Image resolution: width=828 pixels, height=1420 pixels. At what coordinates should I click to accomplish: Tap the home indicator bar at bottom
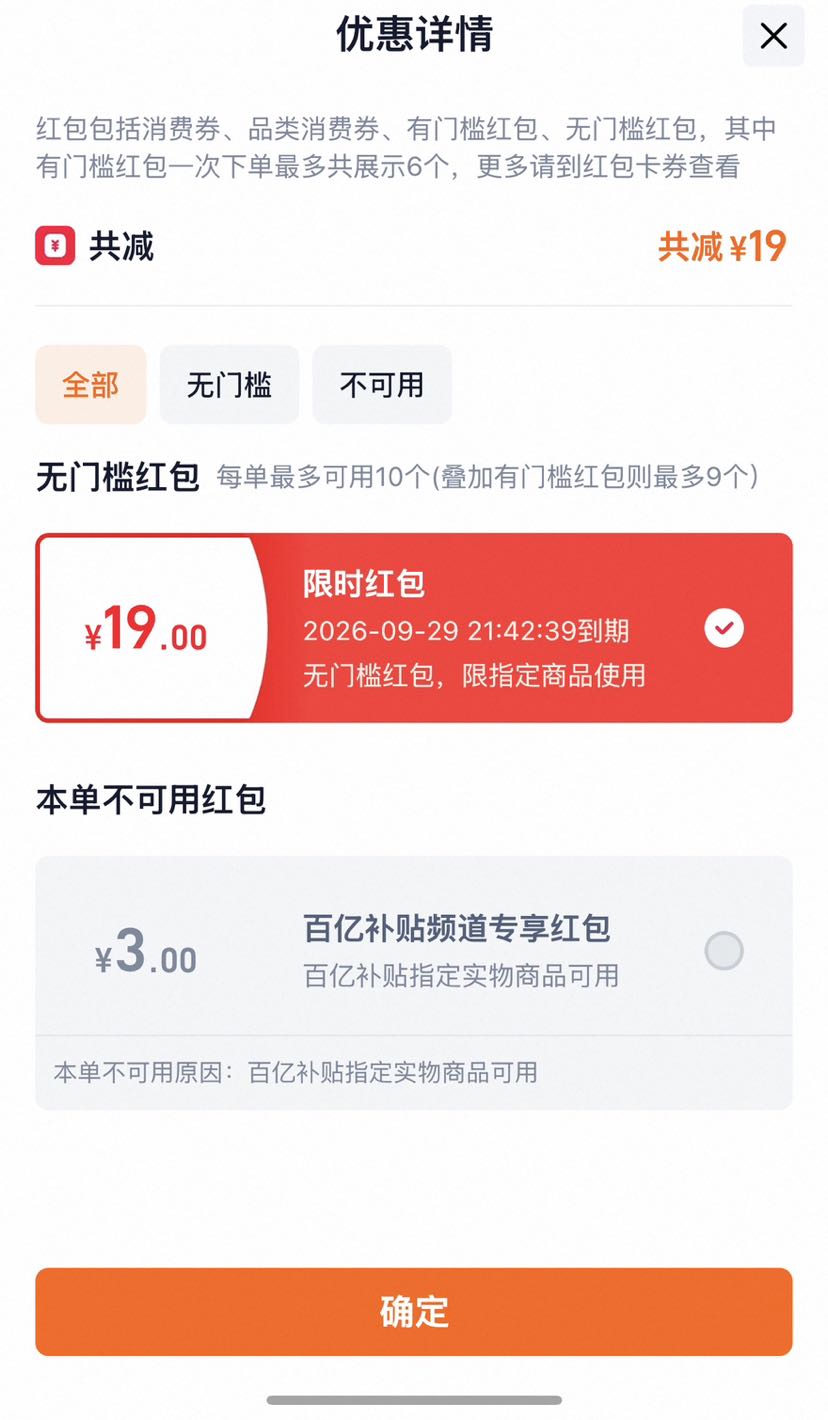414,1400
